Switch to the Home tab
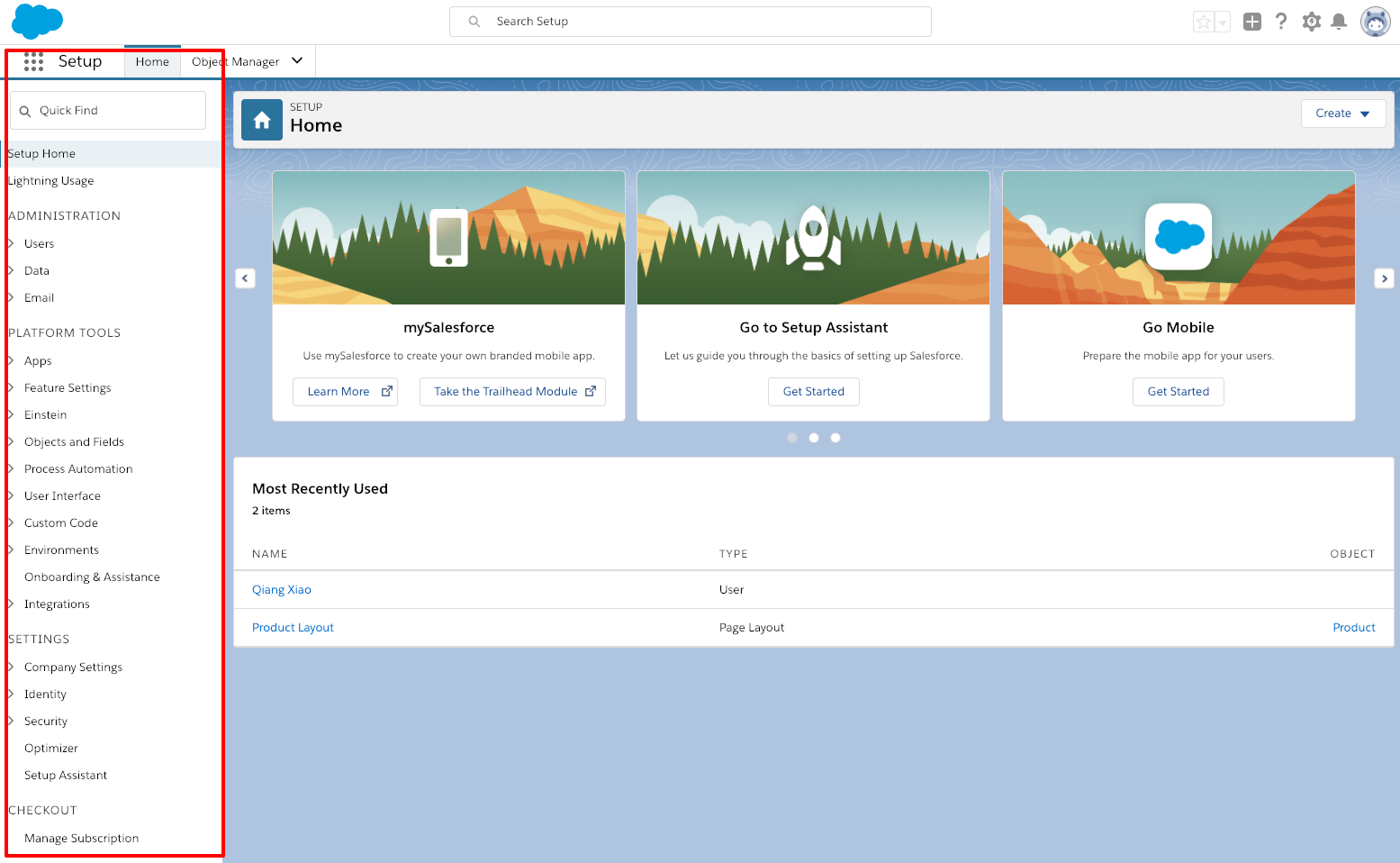This screenshot has height=863, width=1400. pyautogui.click(x=152, y=61)
